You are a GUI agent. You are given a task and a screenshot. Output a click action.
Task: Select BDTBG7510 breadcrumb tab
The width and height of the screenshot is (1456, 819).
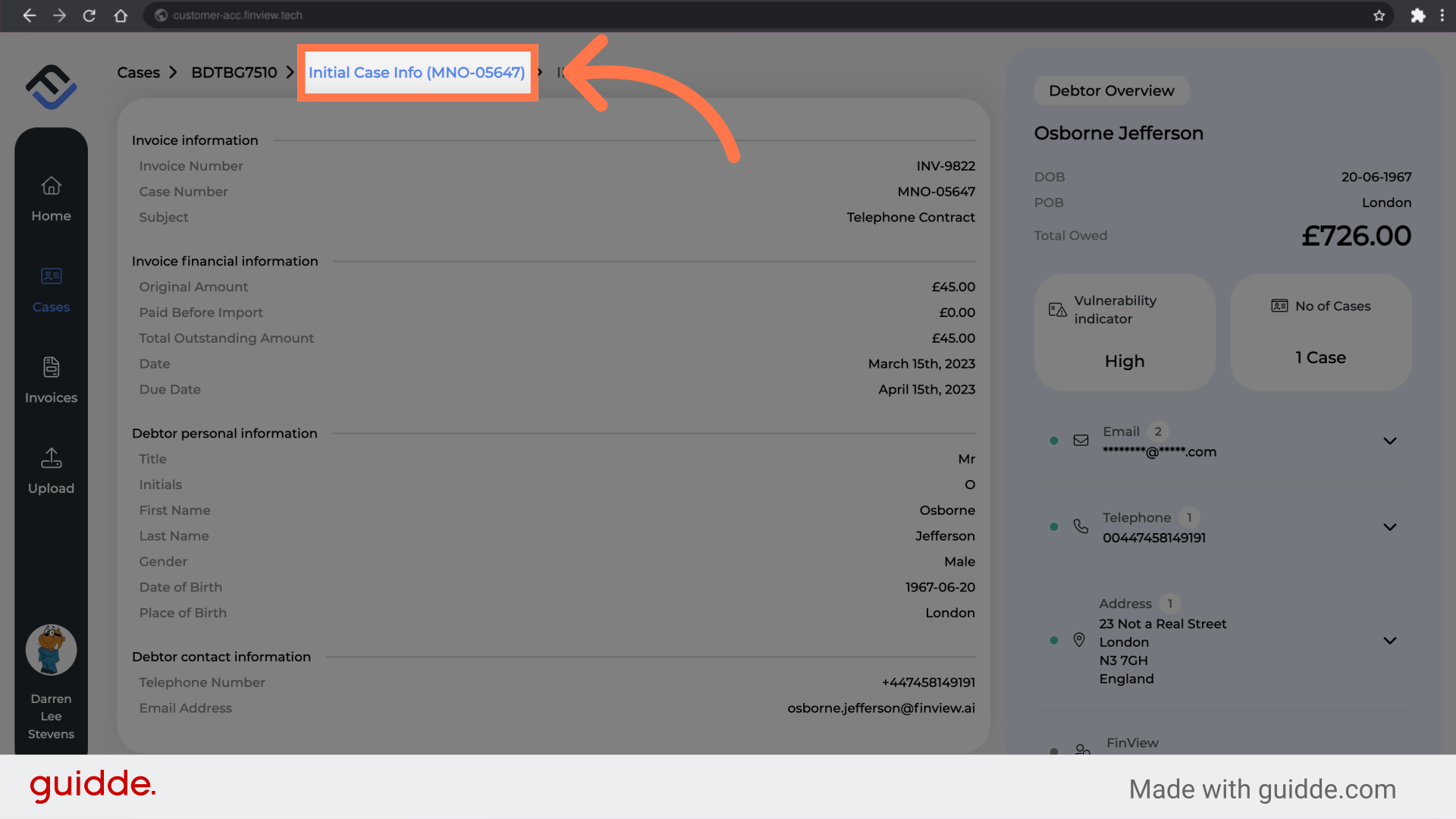click(x=234, y=72)
